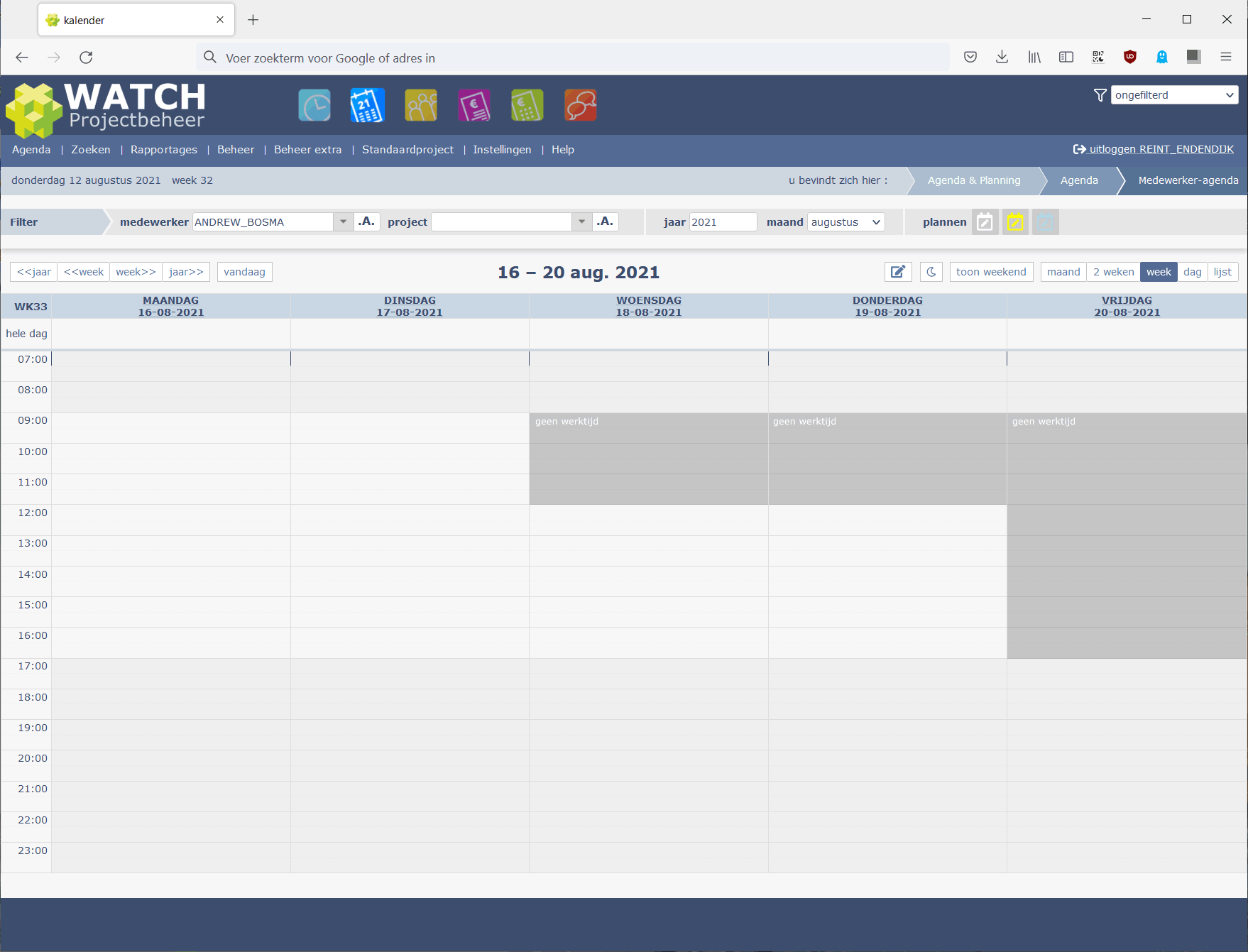This screenshot has width=1248, height=952.
Task: Open the 'Rapportages' menu
Action: pyautogui.click(x=164, y=150)
